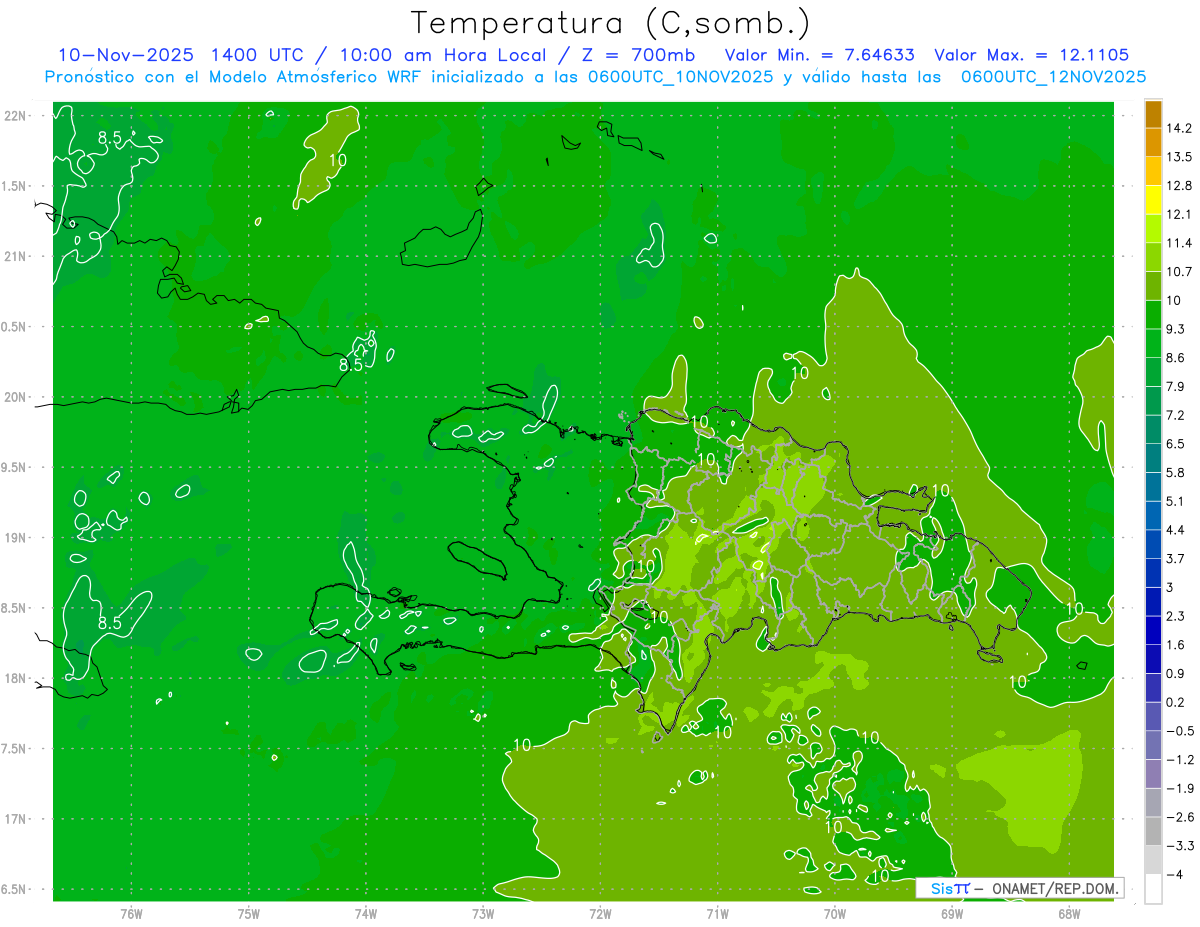The image size is (1200, 927).
Task: Pick the gray swatch between -3.3 and -2.6
Action: [1153, 832]
